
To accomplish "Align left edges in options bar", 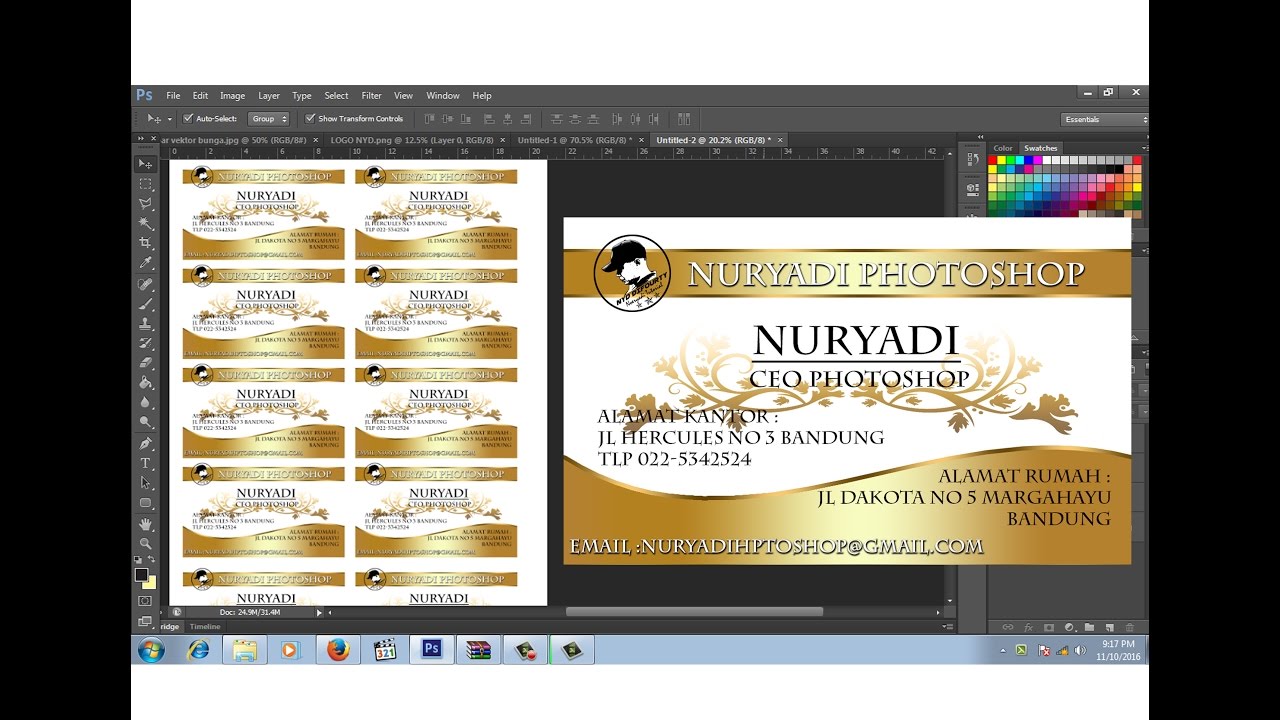I will [x=487, y=119].
